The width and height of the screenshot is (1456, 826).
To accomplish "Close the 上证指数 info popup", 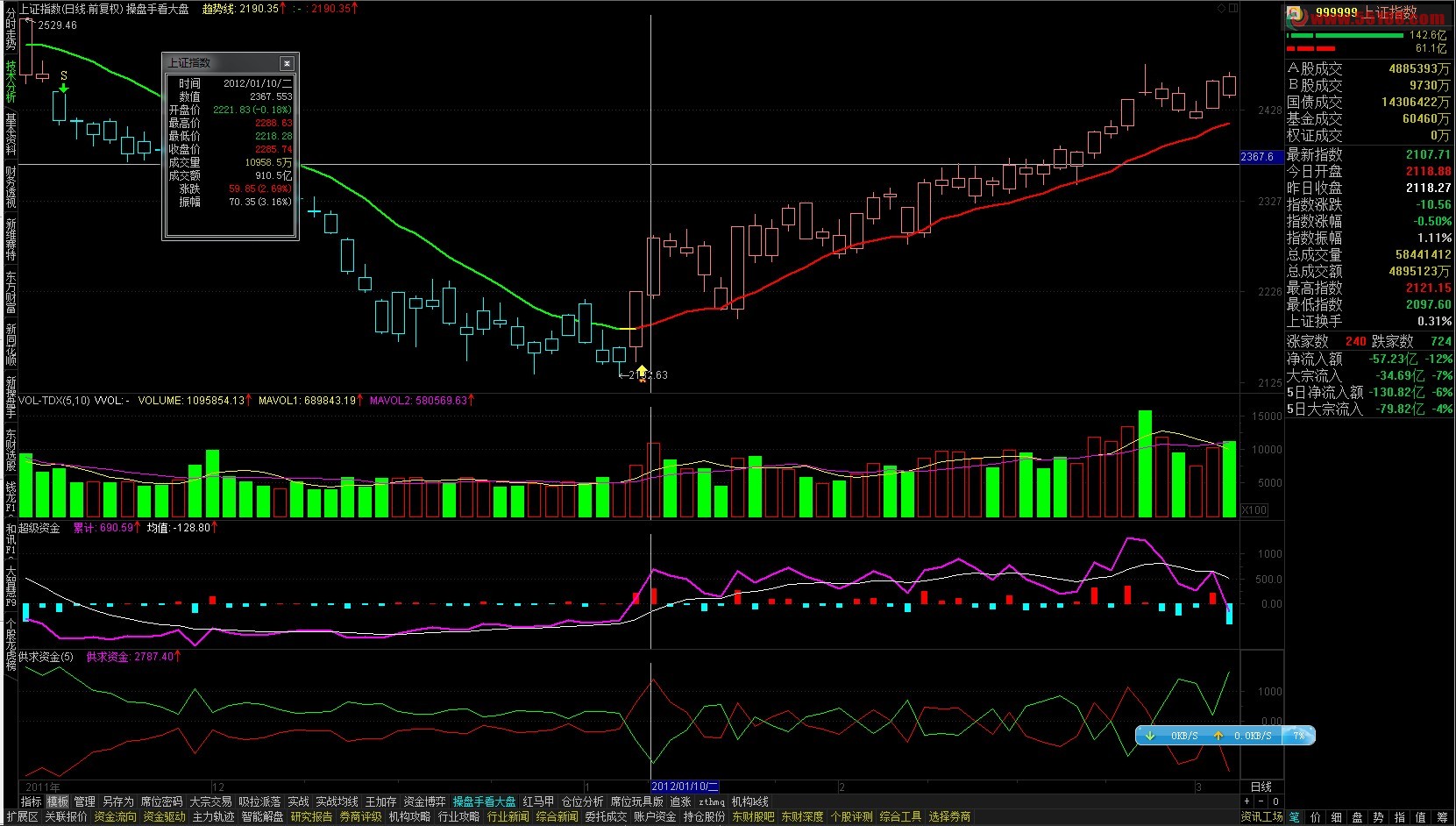I will point(287,63).
